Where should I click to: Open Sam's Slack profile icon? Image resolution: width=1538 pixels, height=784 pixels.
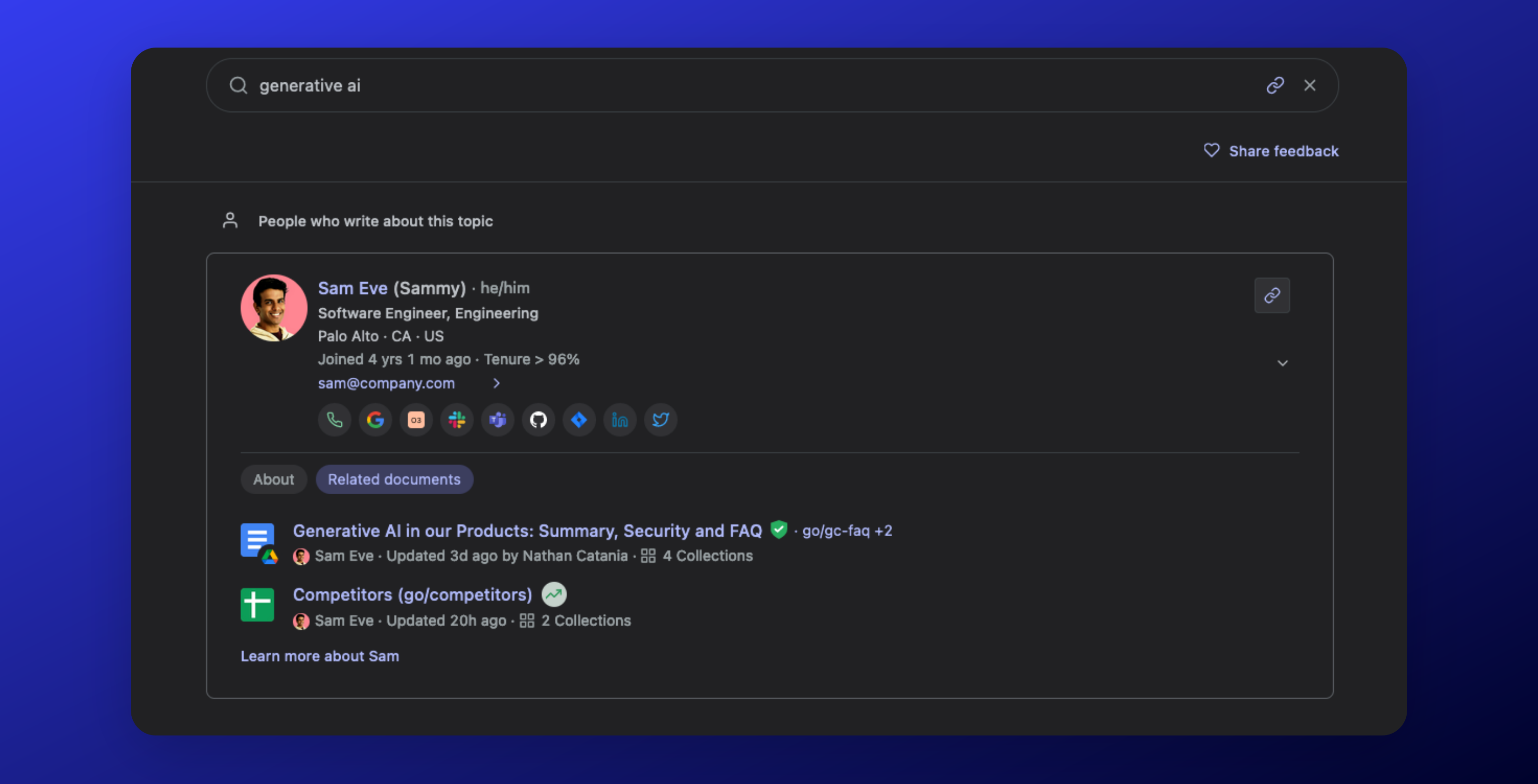(456, 420)
